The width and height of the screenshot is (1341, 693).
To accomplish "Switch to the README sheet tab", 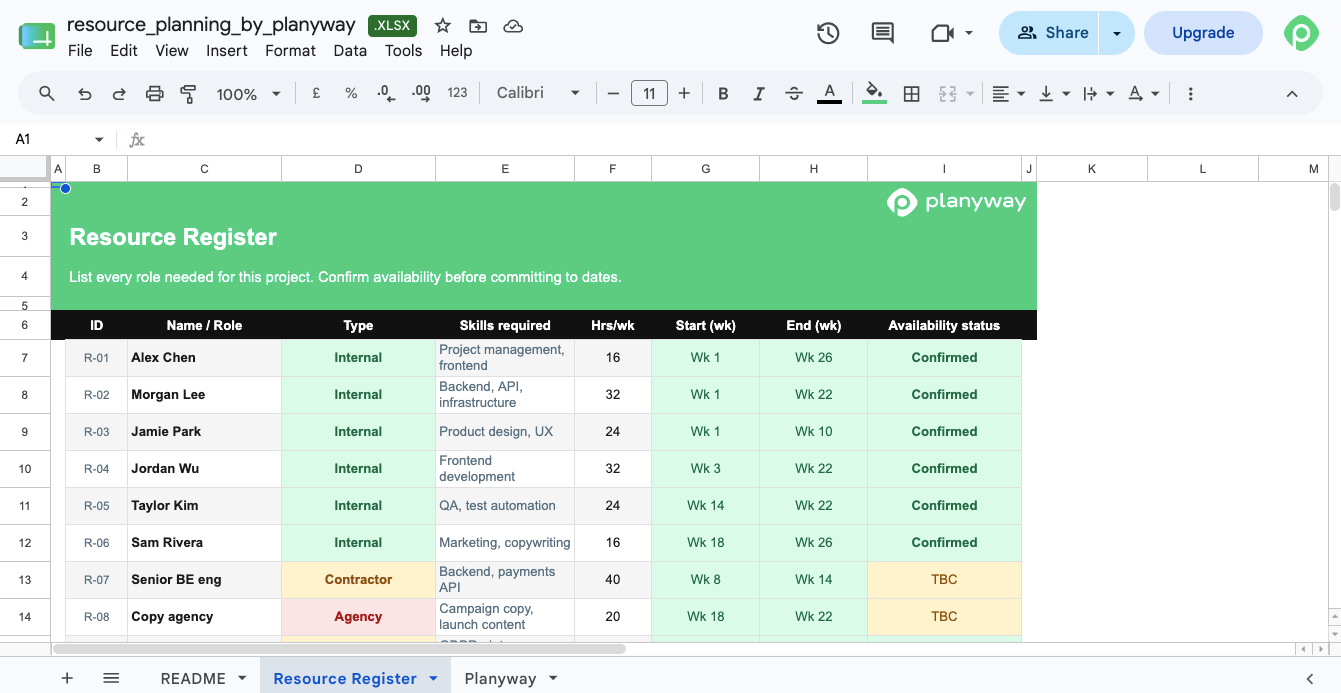I will [x=193, y=678].
